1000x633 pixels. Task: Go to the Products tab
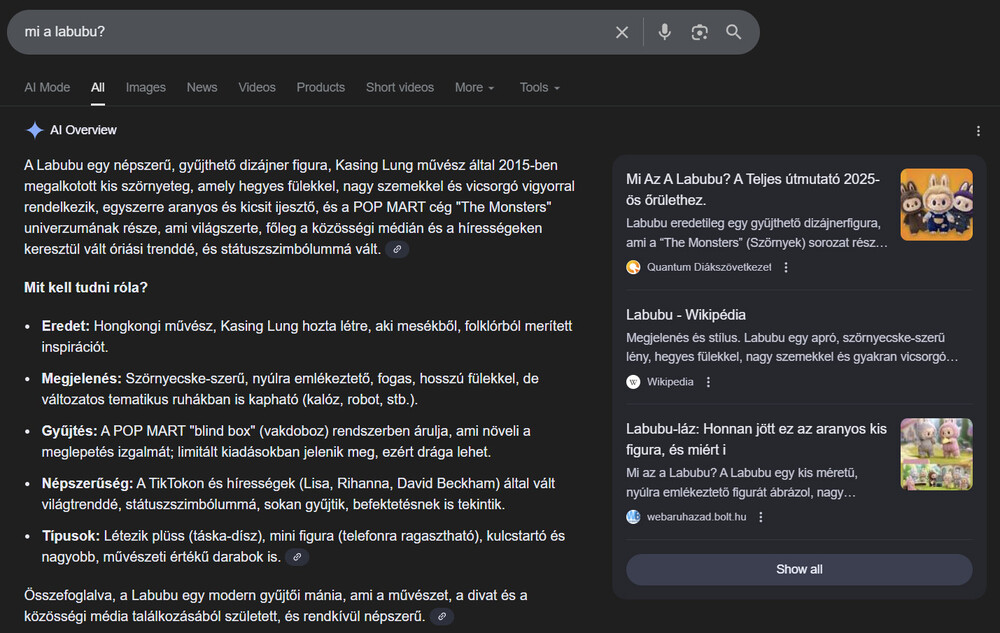(x=321, y=87)
